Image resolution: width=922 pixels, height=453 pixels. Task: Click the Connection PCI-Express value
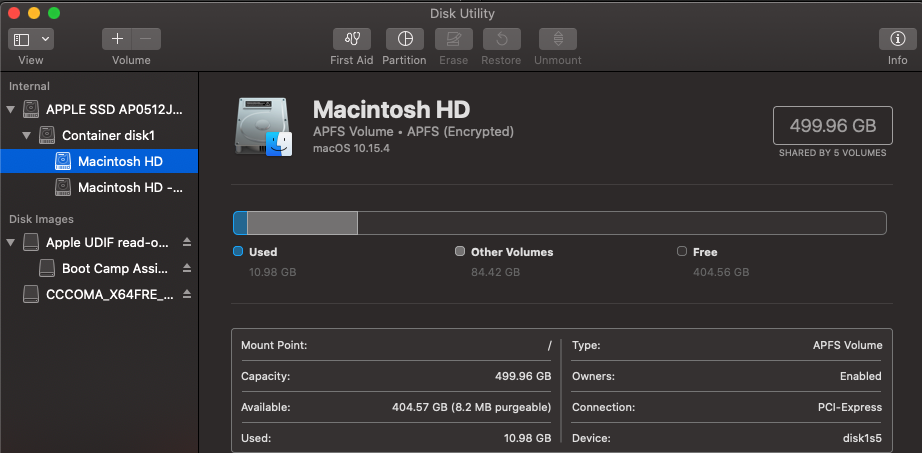click(850, 407)
